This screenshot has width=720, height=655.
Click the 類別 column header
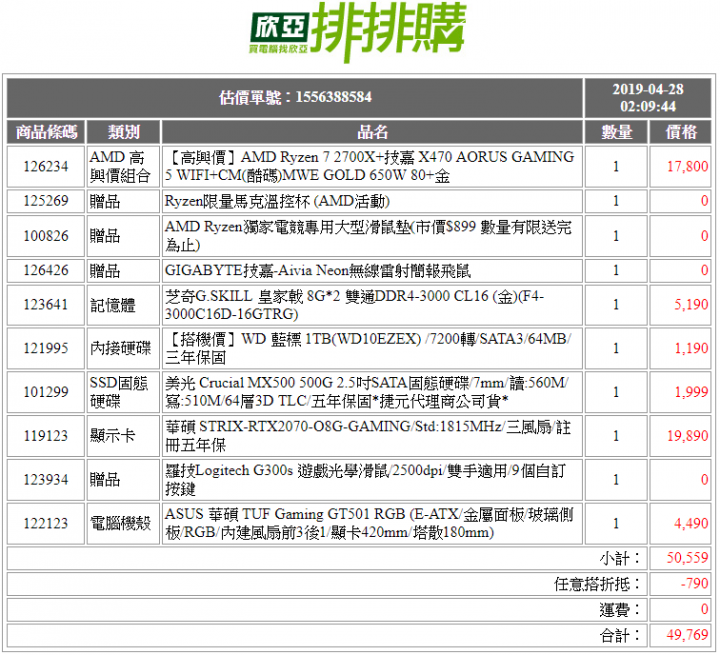point(124,132)
